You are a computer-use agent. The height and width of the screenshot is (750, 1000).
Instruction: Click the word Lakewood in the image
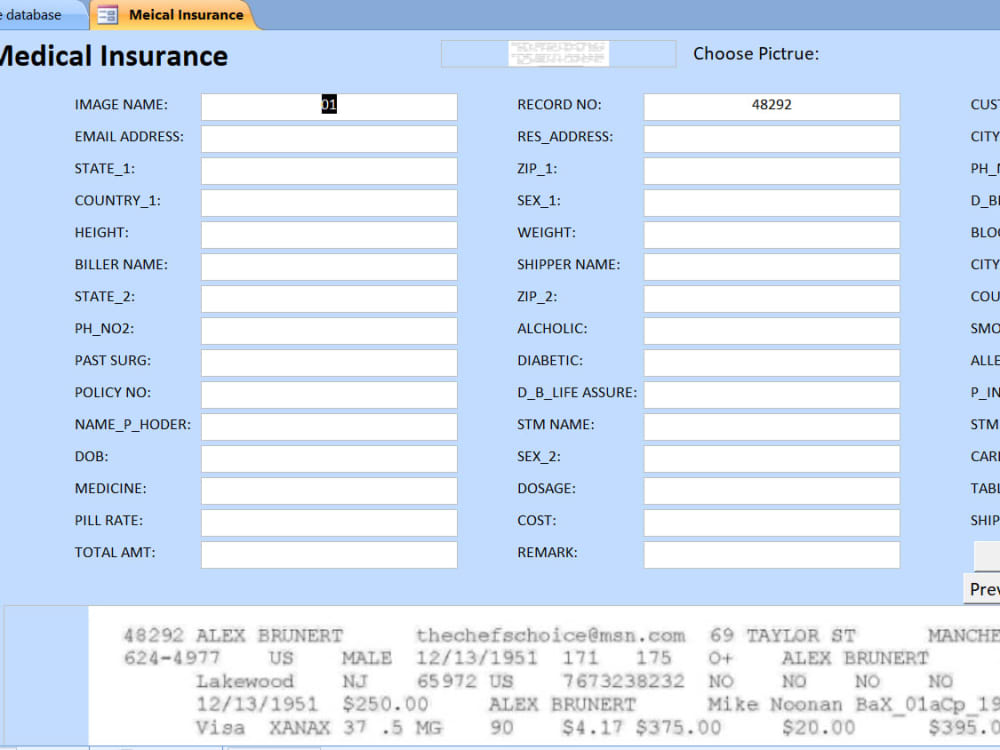coord(245,681)
